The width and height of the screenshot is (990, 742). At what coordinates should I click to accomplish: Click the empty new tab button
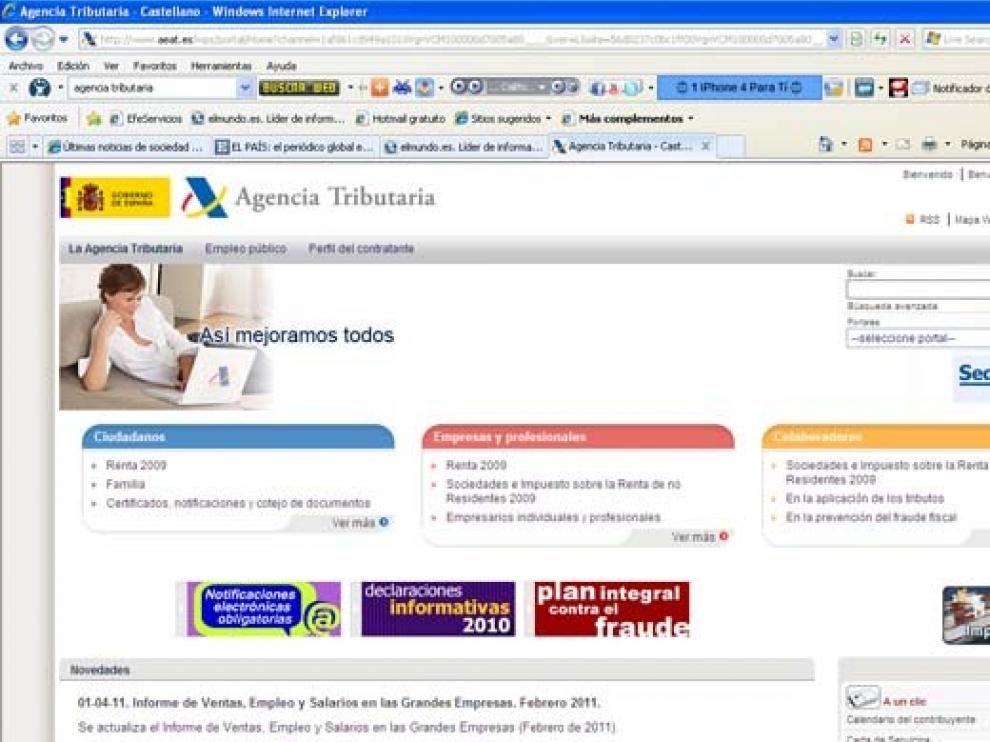pyautogui.click(x=731, y=147)
